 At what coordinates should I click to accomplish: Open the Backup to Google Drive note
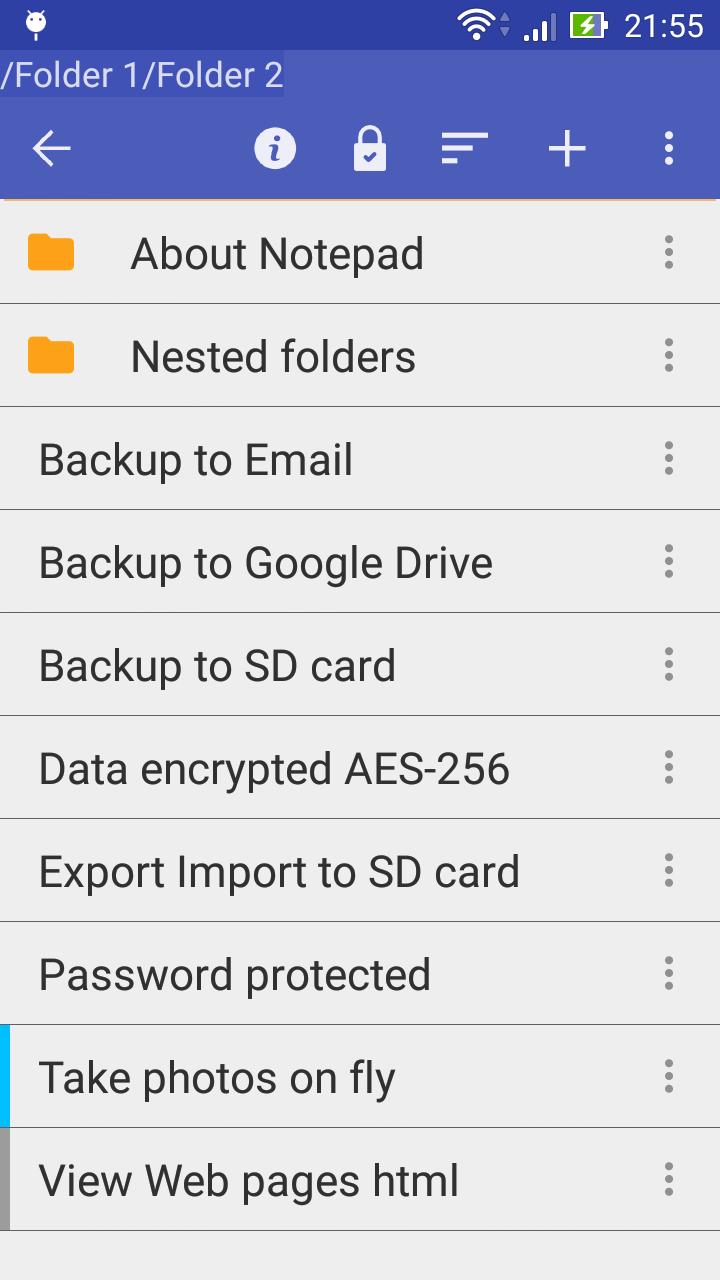[x=360, y=562]
